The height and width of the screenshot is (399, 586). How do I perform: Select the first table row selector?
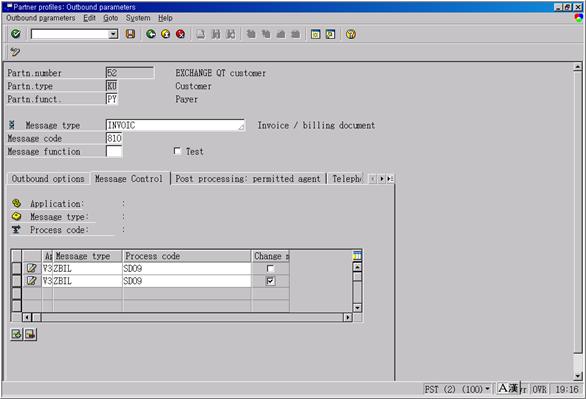tap(16, 268)
